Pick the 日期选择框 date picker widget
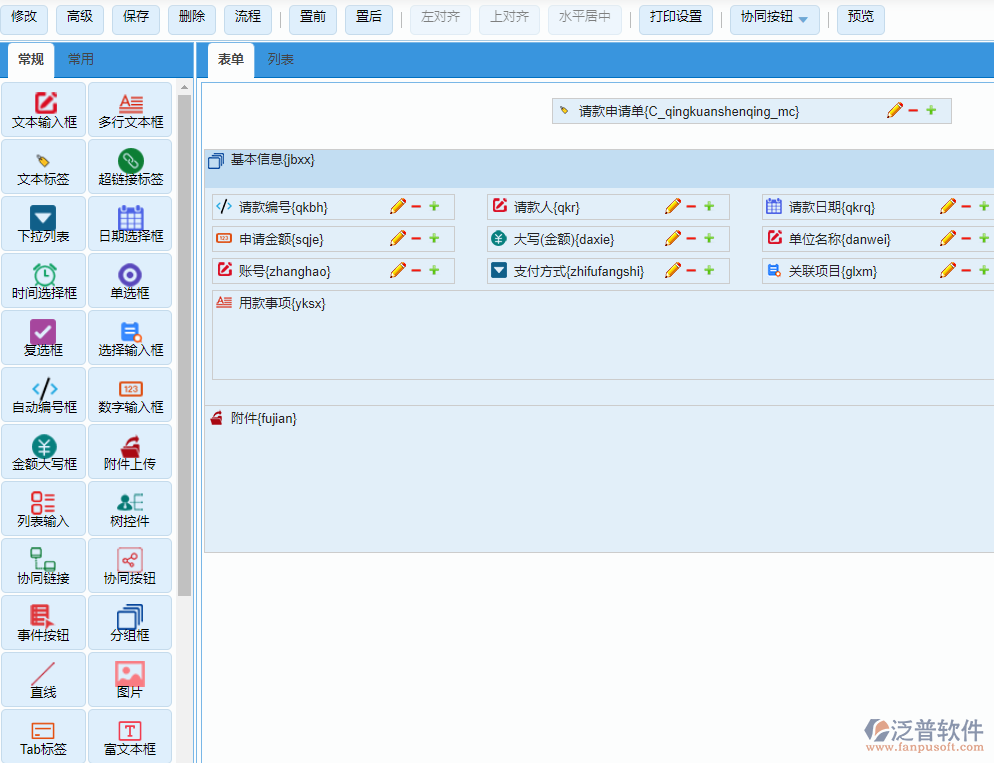 (x=130, y=224)
